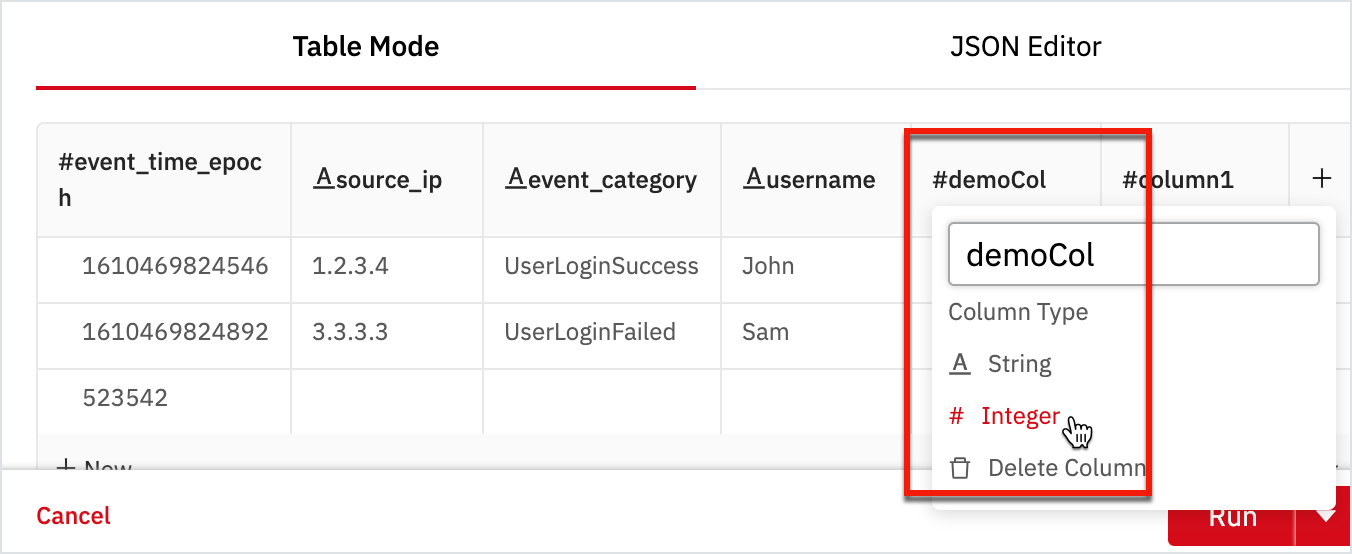This screenshot has height=554, width=1352.
Task: Click the plus icon to add column
Action: [1321, 179]
